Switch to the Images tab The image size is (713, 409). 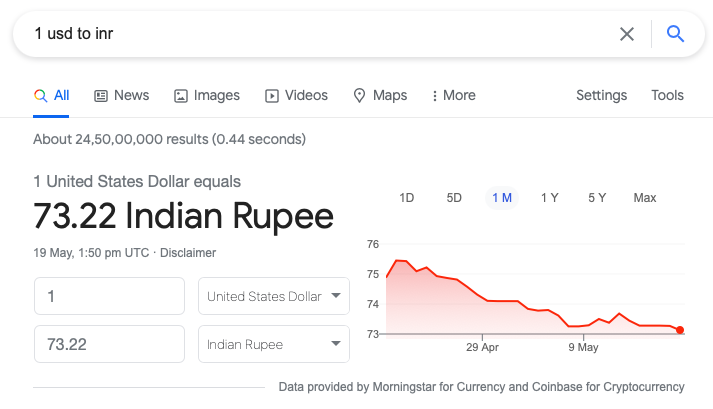tap(207, 96)
